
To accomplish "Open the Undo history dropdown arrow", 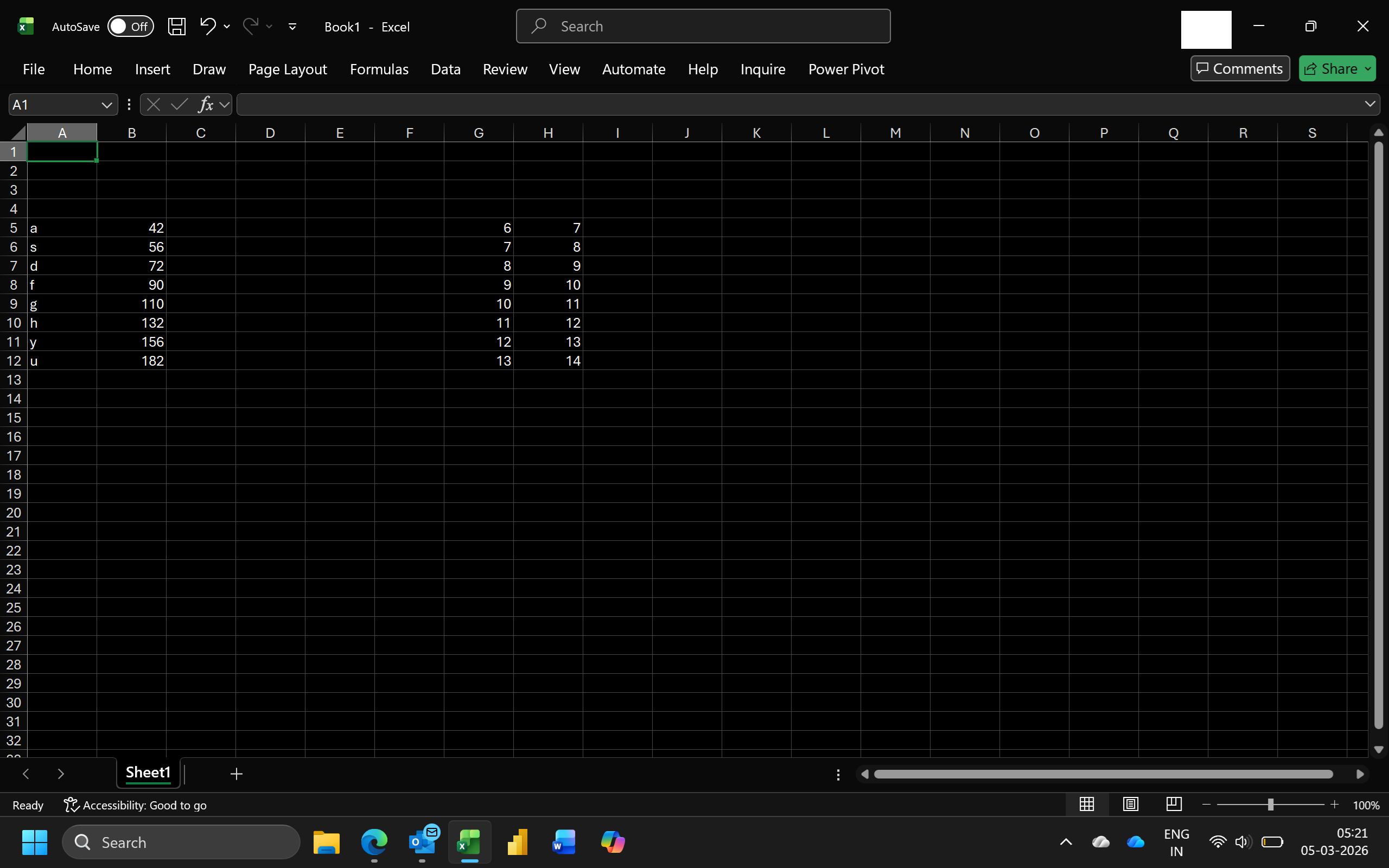I will click(x=227, y=27).
